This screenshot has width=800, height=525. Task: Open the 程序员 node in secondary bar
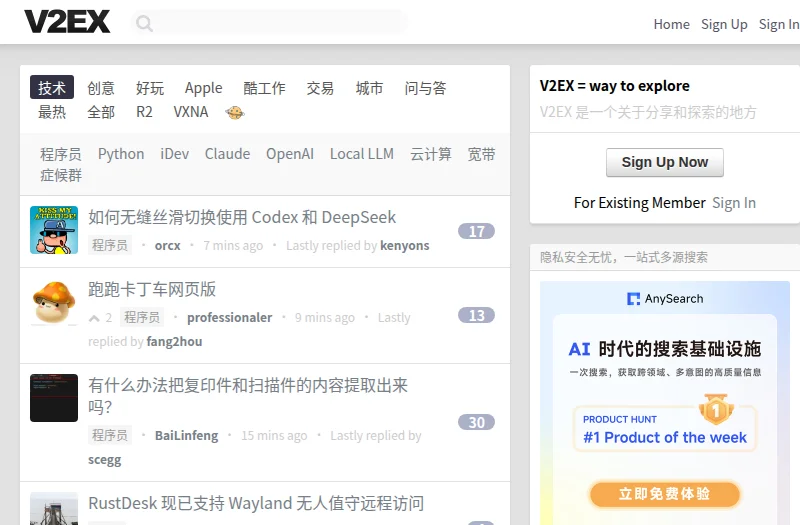(61, 154)
